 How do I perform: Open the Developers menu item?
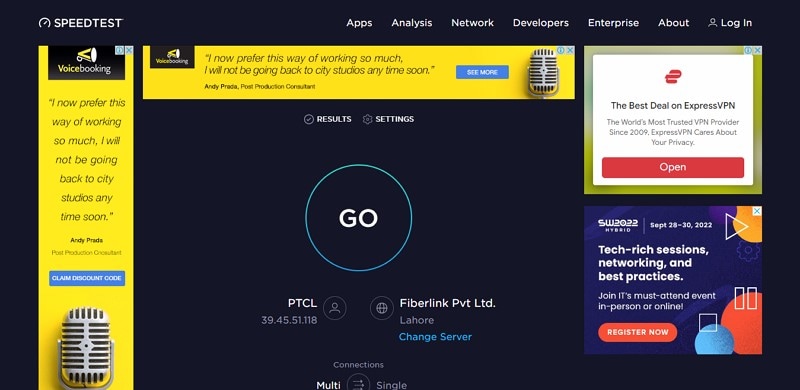pyautogui.click(x=541, y=23)
